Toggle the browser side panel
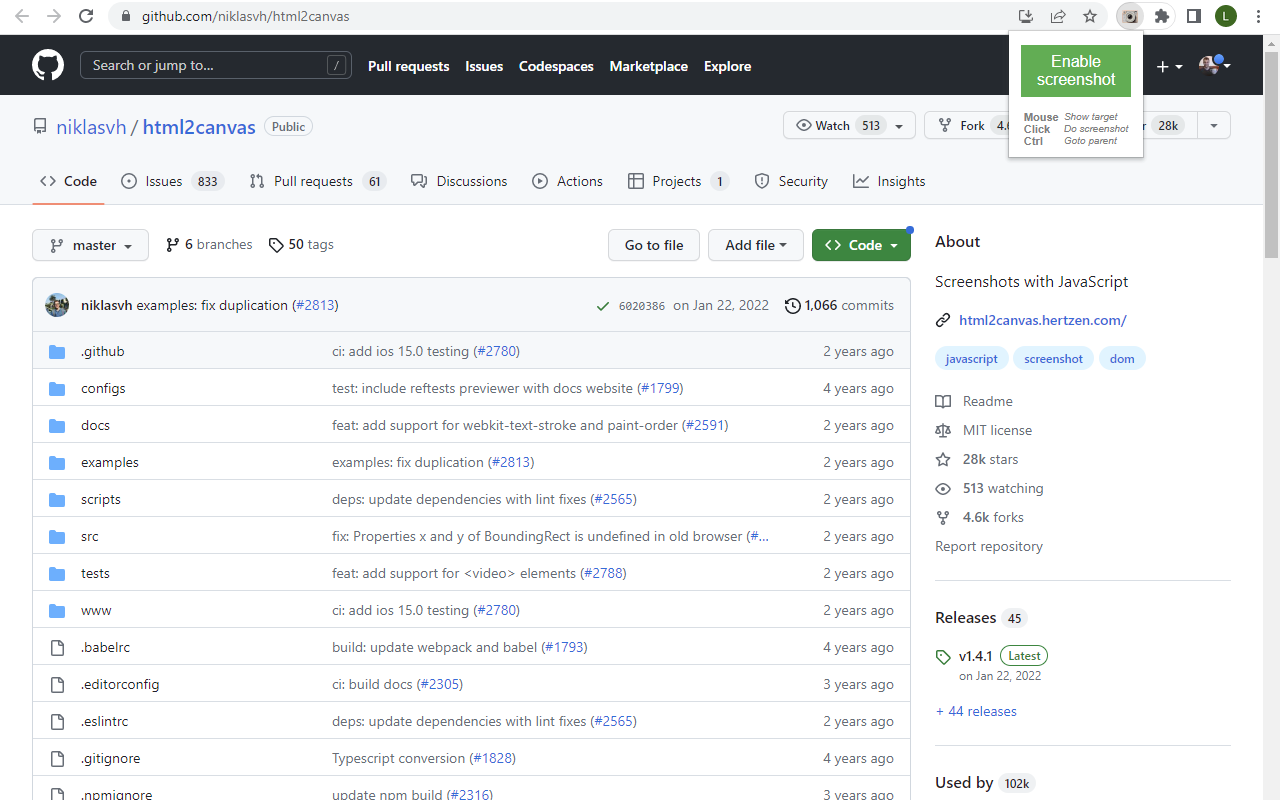 [1193, 16]
